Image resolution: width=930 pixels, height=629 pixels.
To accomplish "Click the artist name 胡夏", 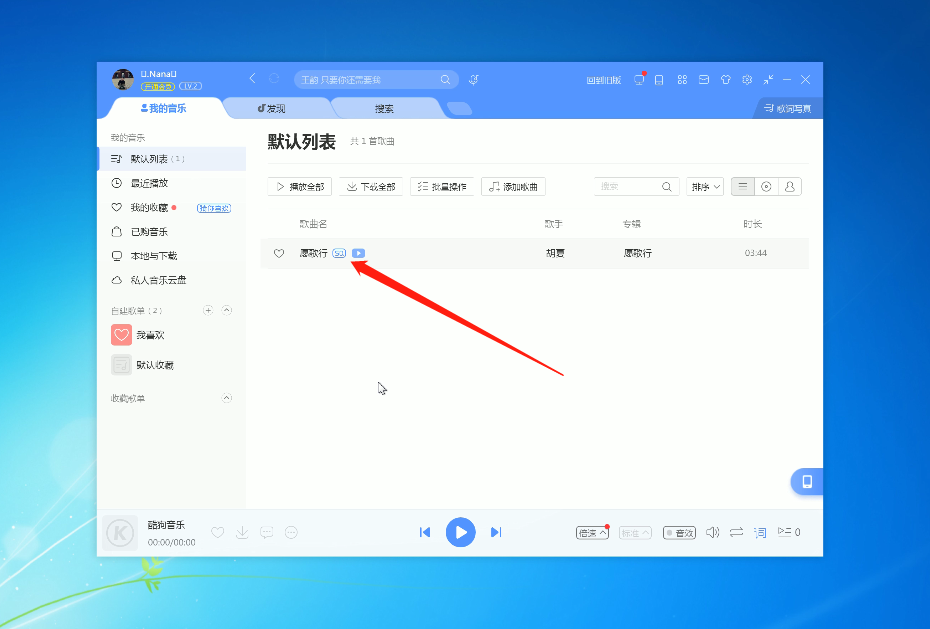I will pos(555,253).
